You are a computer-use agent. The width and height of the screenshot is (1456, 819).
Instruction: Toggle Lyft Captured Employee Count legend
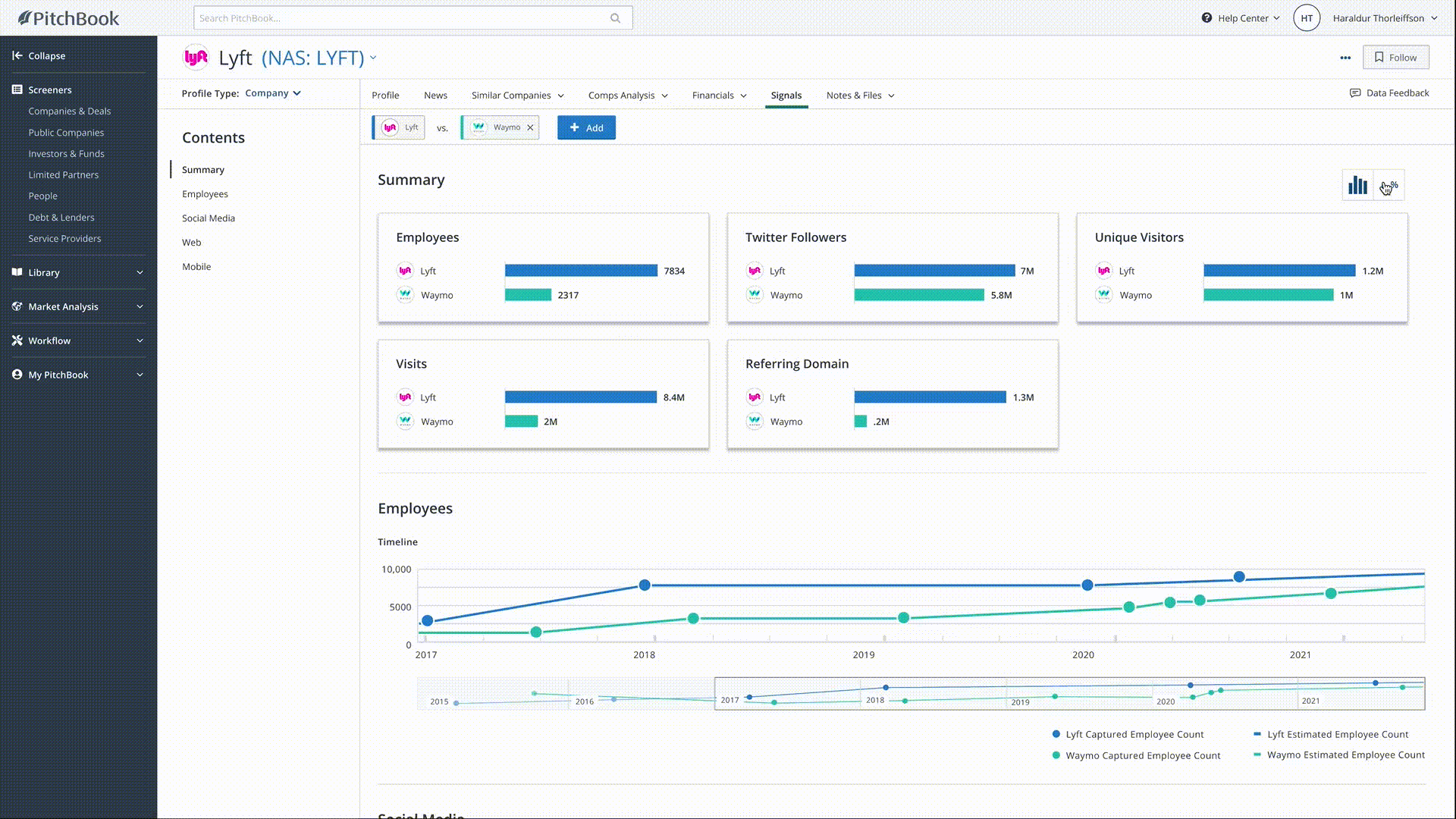(x=1128, y=734)
